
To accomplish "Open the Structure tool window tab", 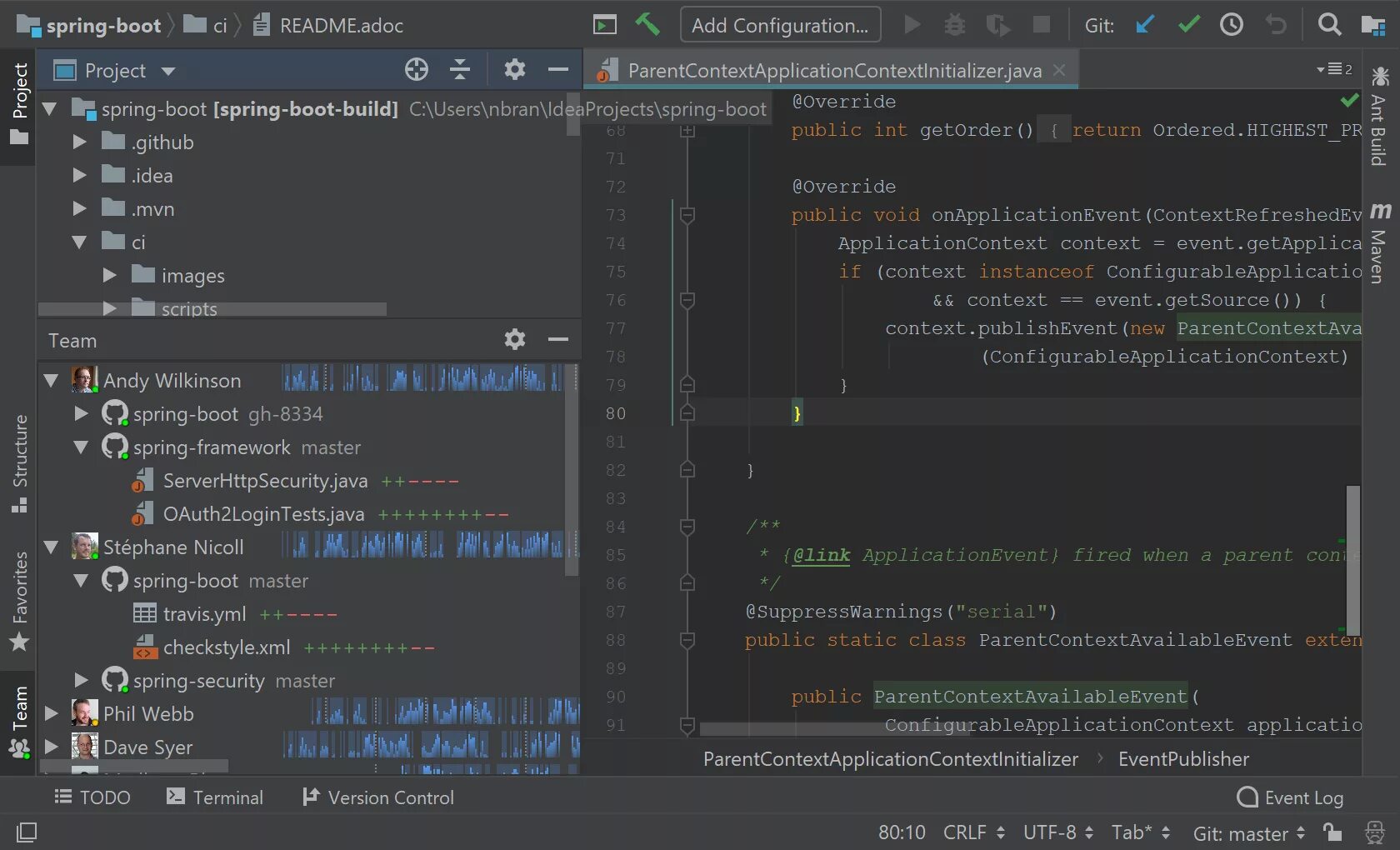I will pyautogui.click(x=18, y=462).
